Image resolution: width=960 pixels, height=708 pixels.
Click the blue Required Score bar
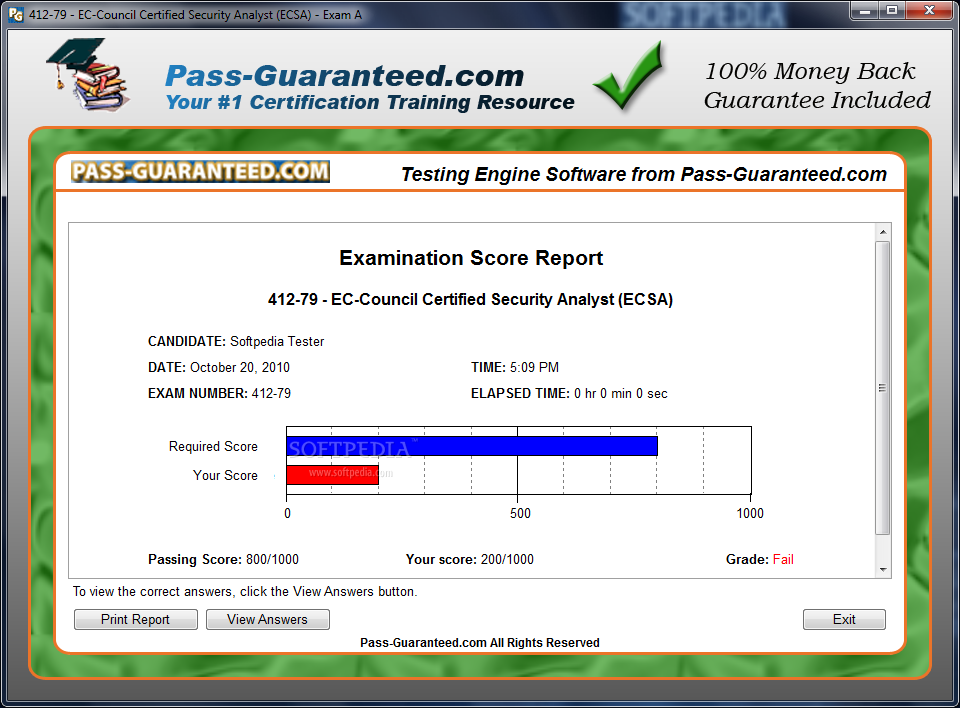pos(472,446)
